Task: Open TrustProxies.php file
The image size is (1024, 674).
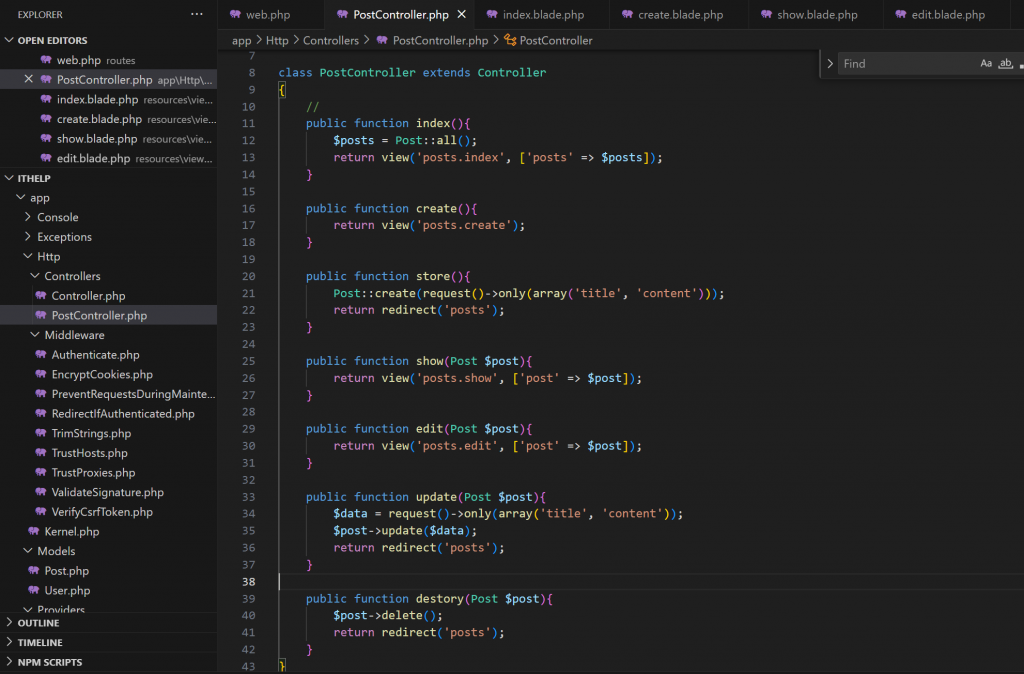Action: (x=108, y=472)
